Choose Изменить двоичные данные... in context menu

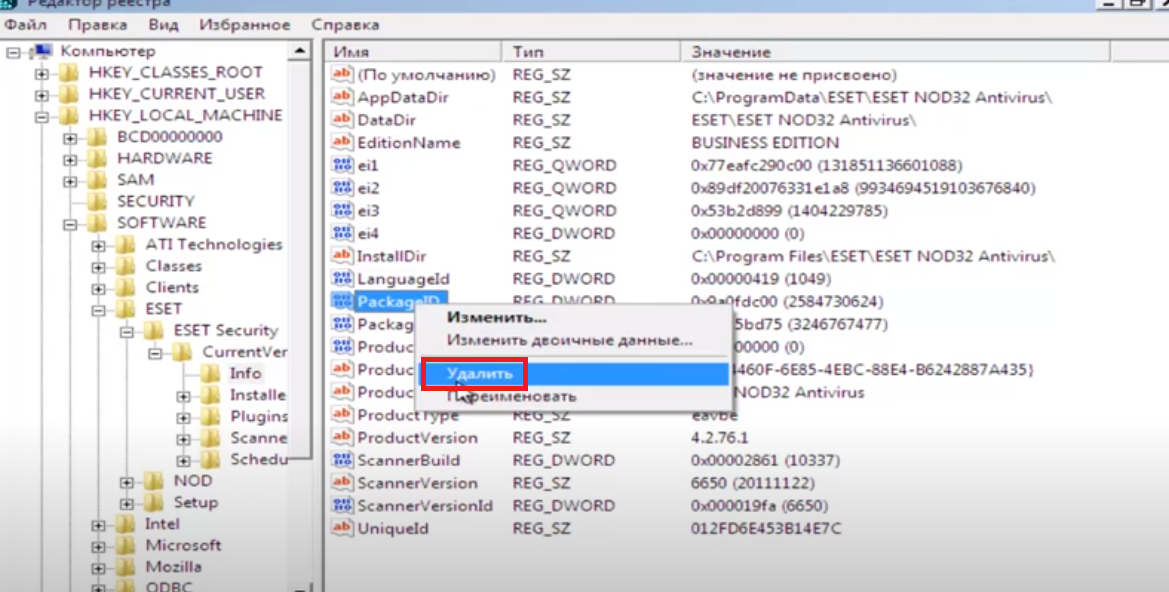570,340
